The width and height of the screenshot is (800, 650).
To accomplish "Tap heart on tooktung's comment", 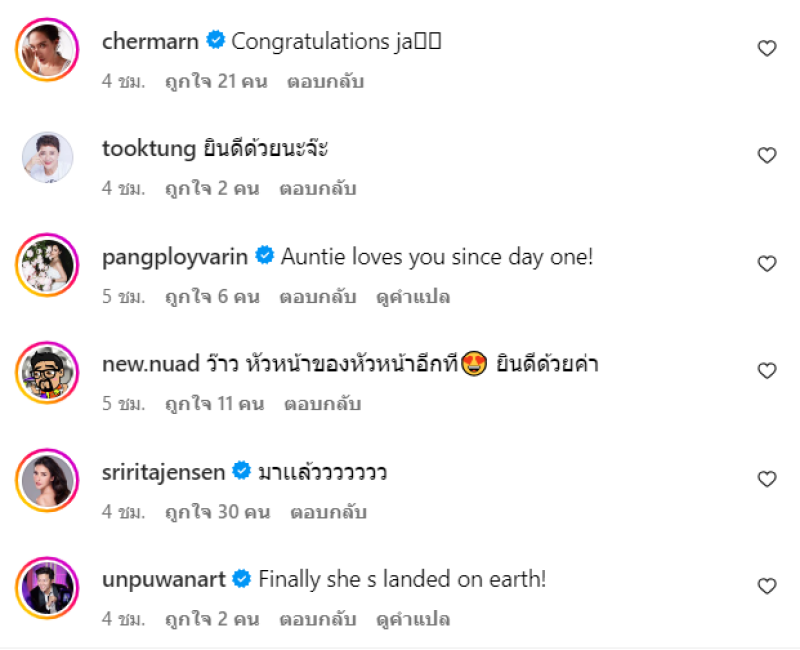I will (767, 155).
